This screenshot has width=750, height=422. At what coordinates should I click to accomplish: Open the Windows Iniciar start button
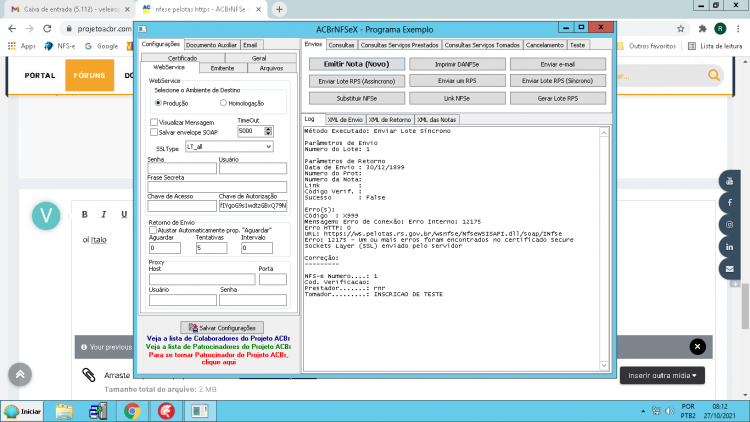(22, 411)
